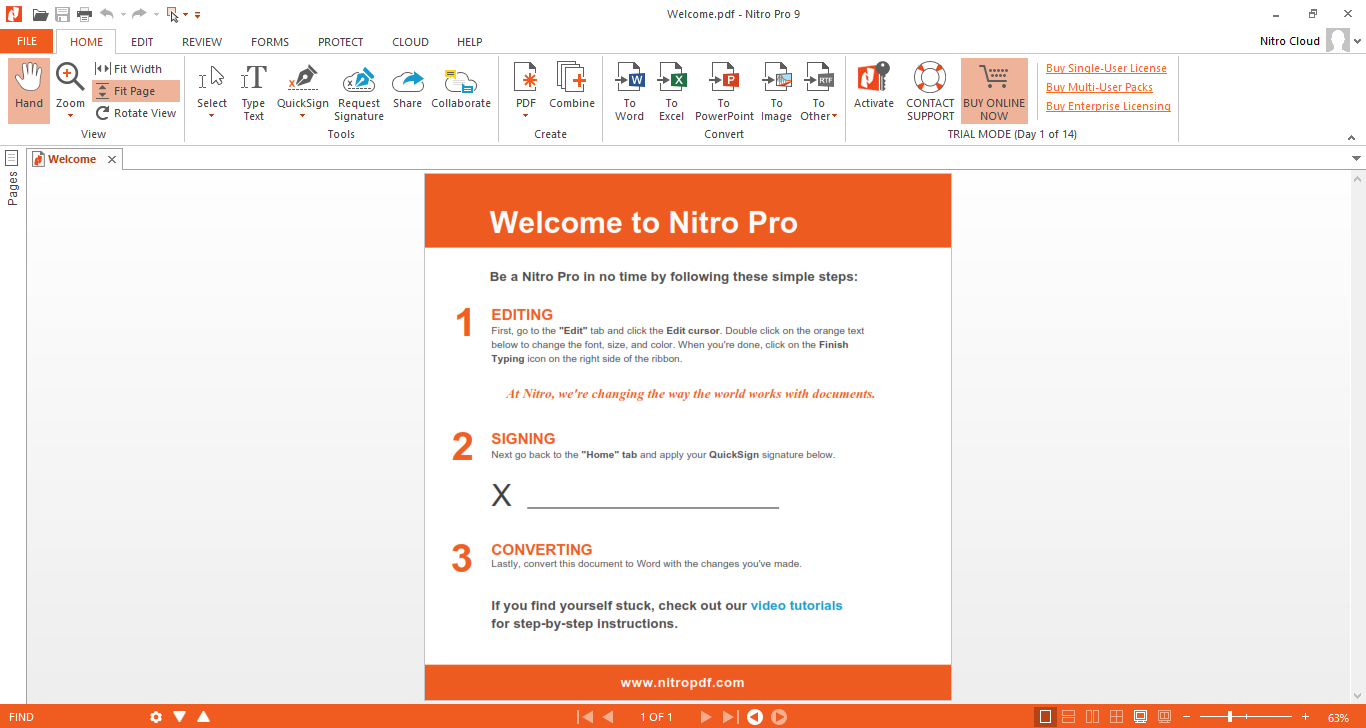Click the Save disk icon in quick access toolbar

pos(63,14)
